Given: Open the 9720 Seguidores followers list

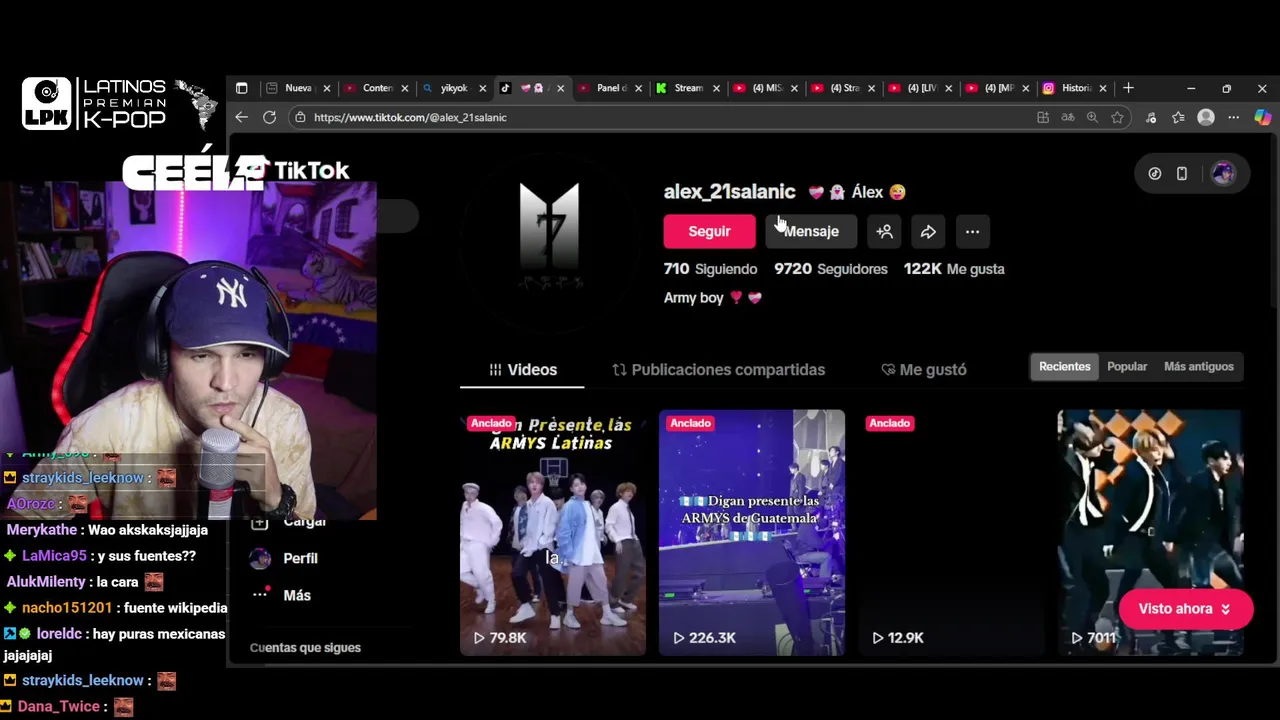Looking at the screenshot, I should pyautogui.click(x=830, y=269).
